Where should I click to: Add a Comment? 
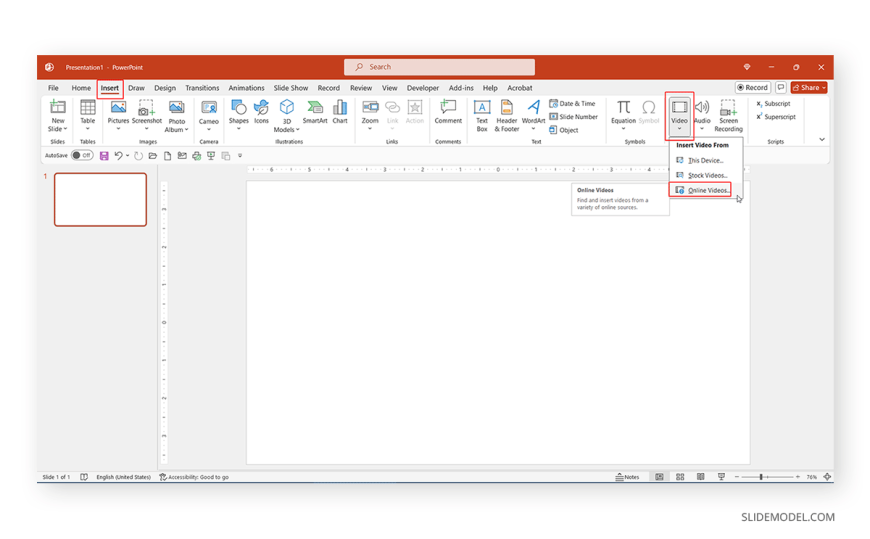coord(448,112)
